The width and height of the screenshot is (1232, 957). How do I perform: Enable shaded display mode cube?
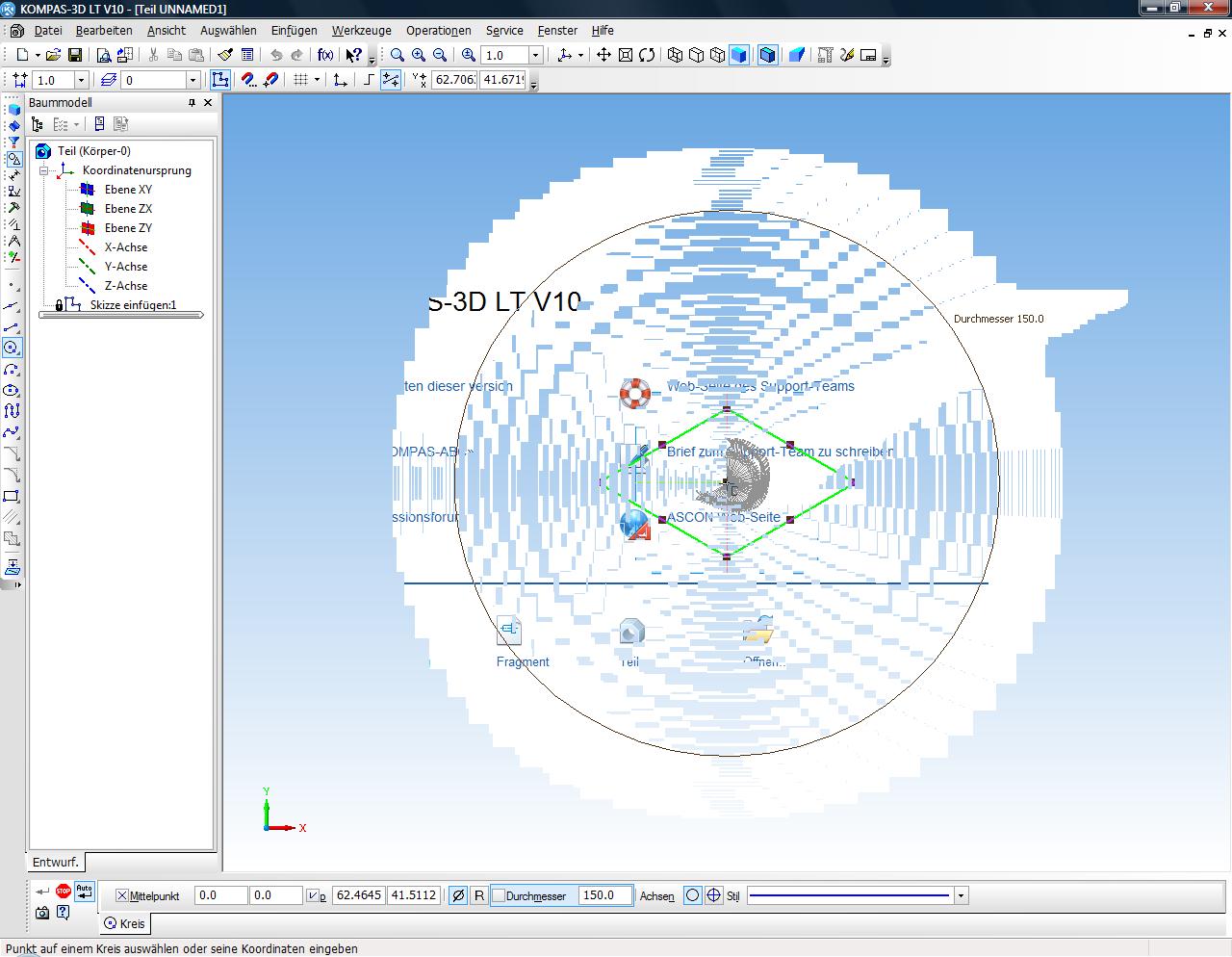(738, 55)
